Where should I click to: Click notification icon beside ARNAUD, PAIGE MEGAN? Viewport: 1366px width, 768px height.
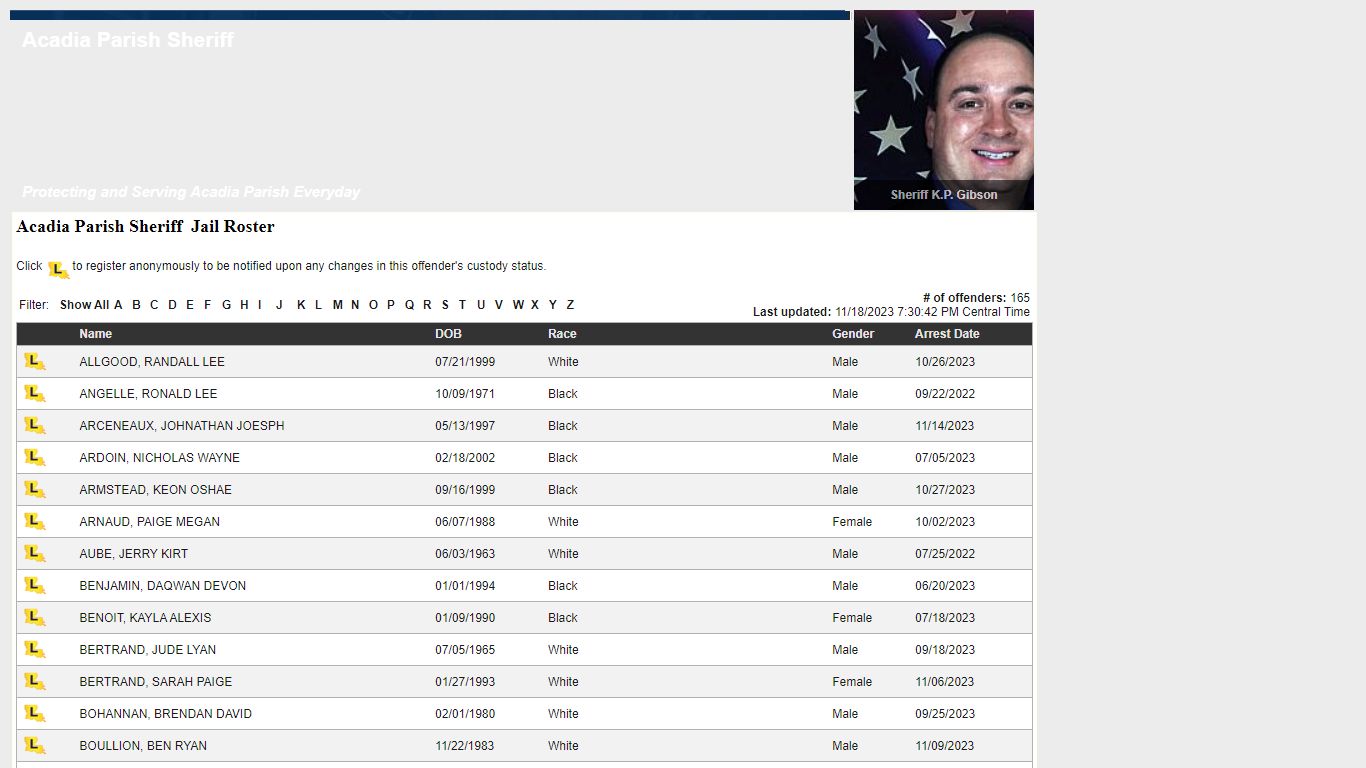pyautogui.click(x=35, y=522)
